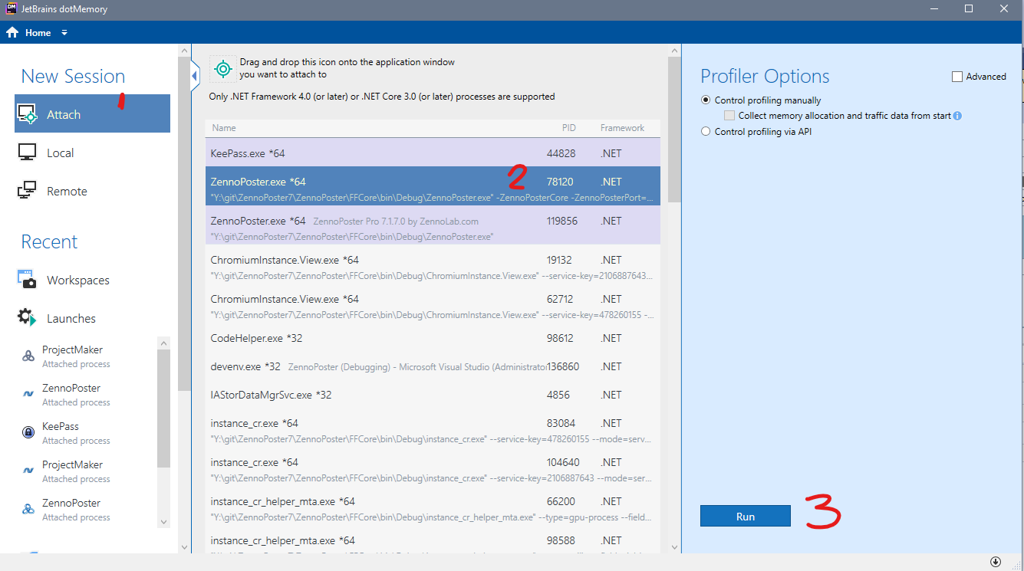Select Control profiling manually radio button
1024x571 pixels.
pos(706,100)
